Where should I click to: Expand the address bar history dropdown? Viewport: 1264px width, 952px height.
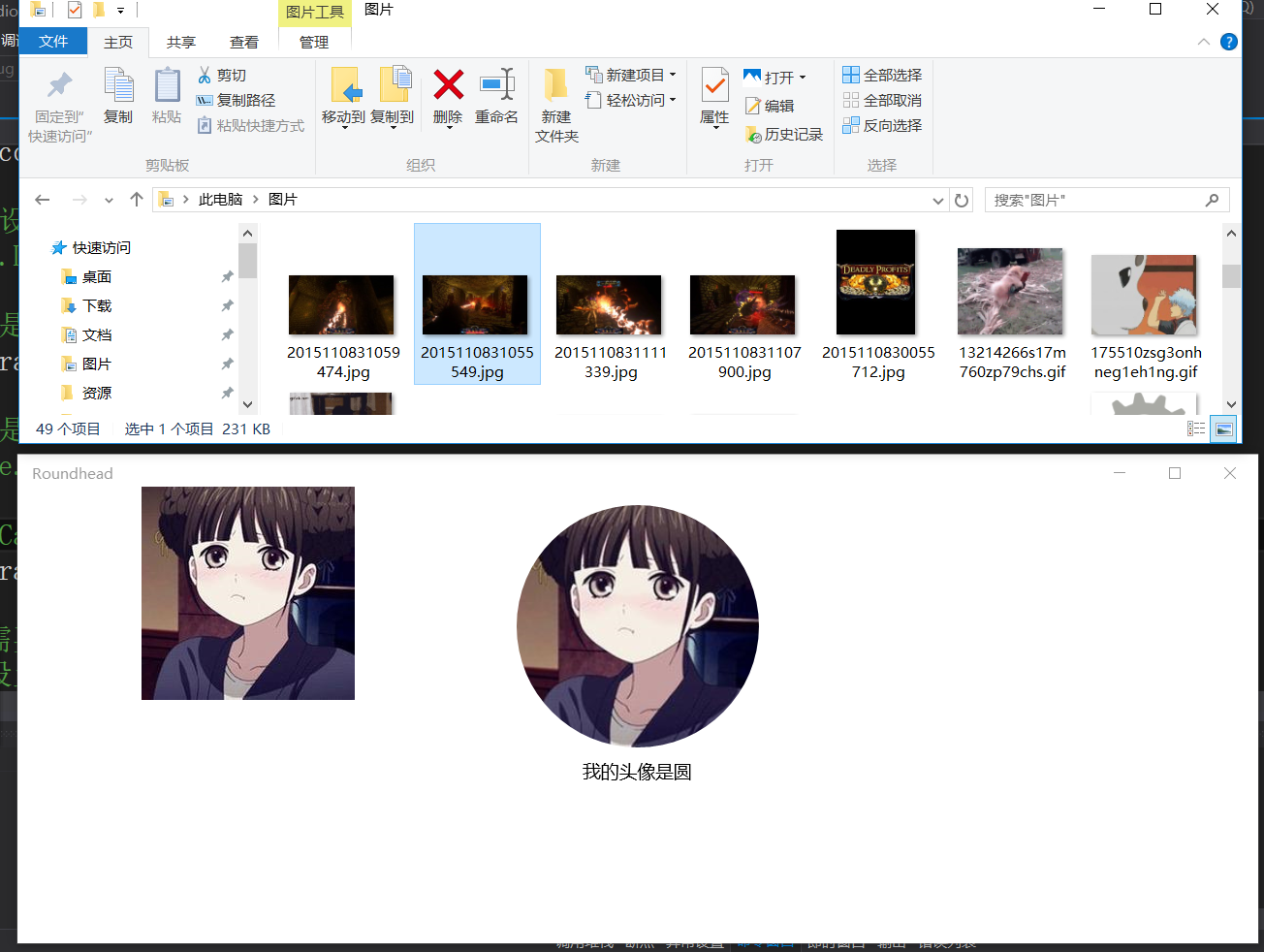937,201
